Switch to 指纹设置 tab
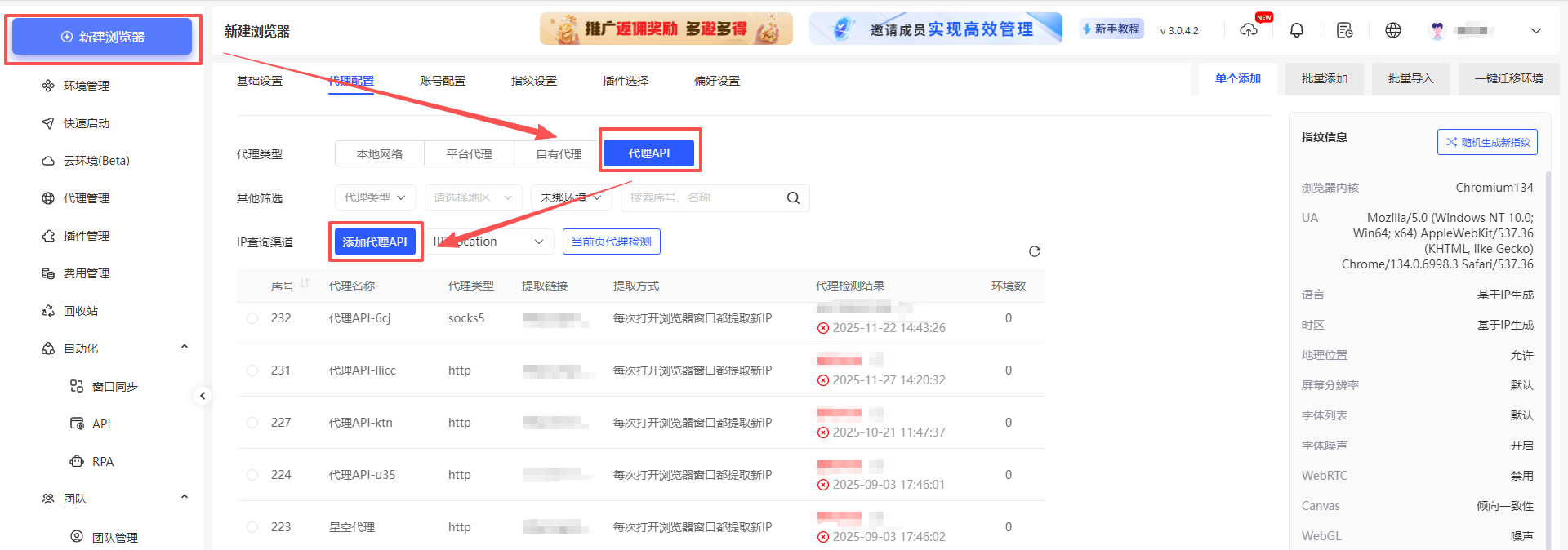 [x=534, y=81]
